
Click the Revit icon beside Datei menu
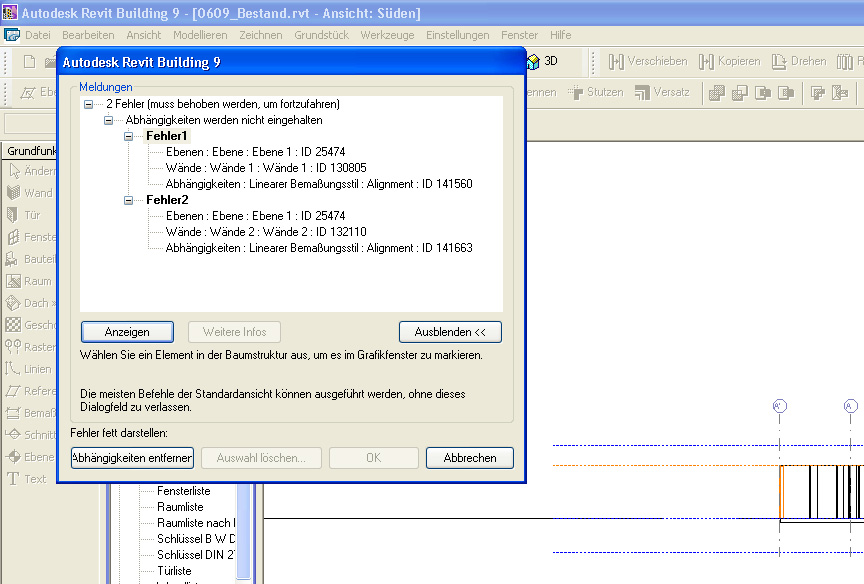click(12, 35)
